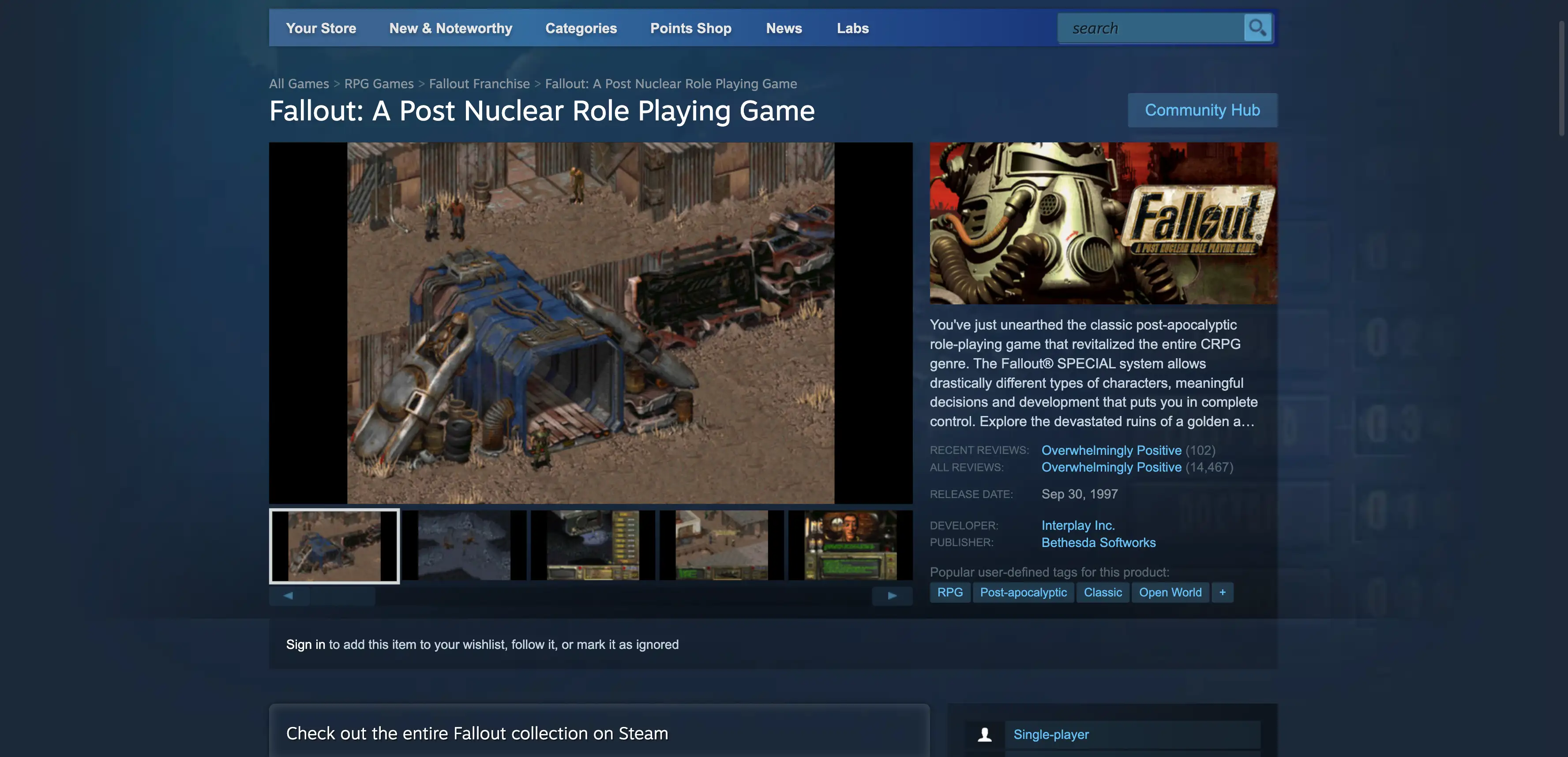Click the Sign in link
Screen dimensions: 1568x757
pyautogui.click(x=306, y=645)
